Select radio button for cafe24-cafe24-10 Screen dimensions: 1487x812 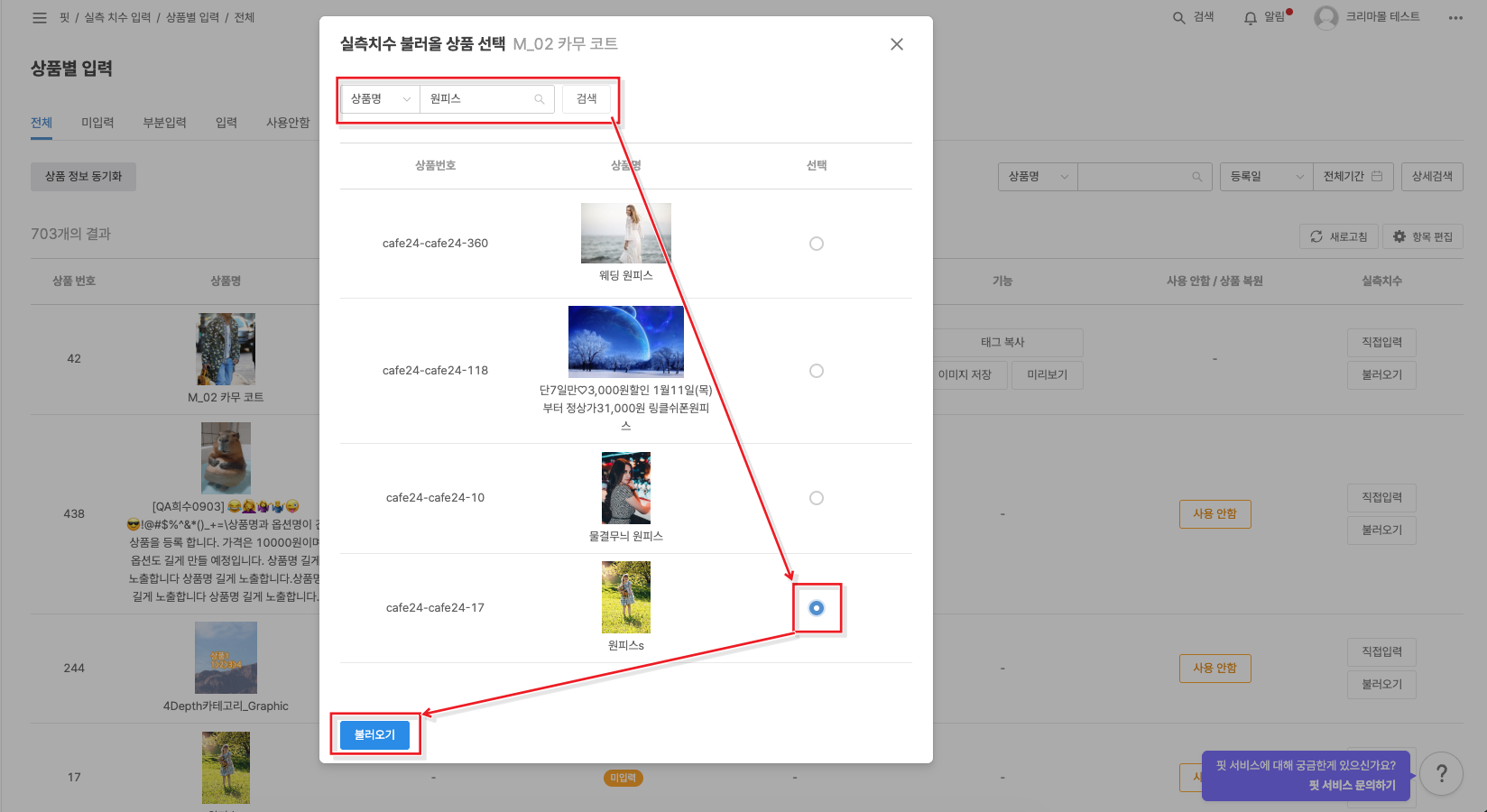[x=816, y=498]
